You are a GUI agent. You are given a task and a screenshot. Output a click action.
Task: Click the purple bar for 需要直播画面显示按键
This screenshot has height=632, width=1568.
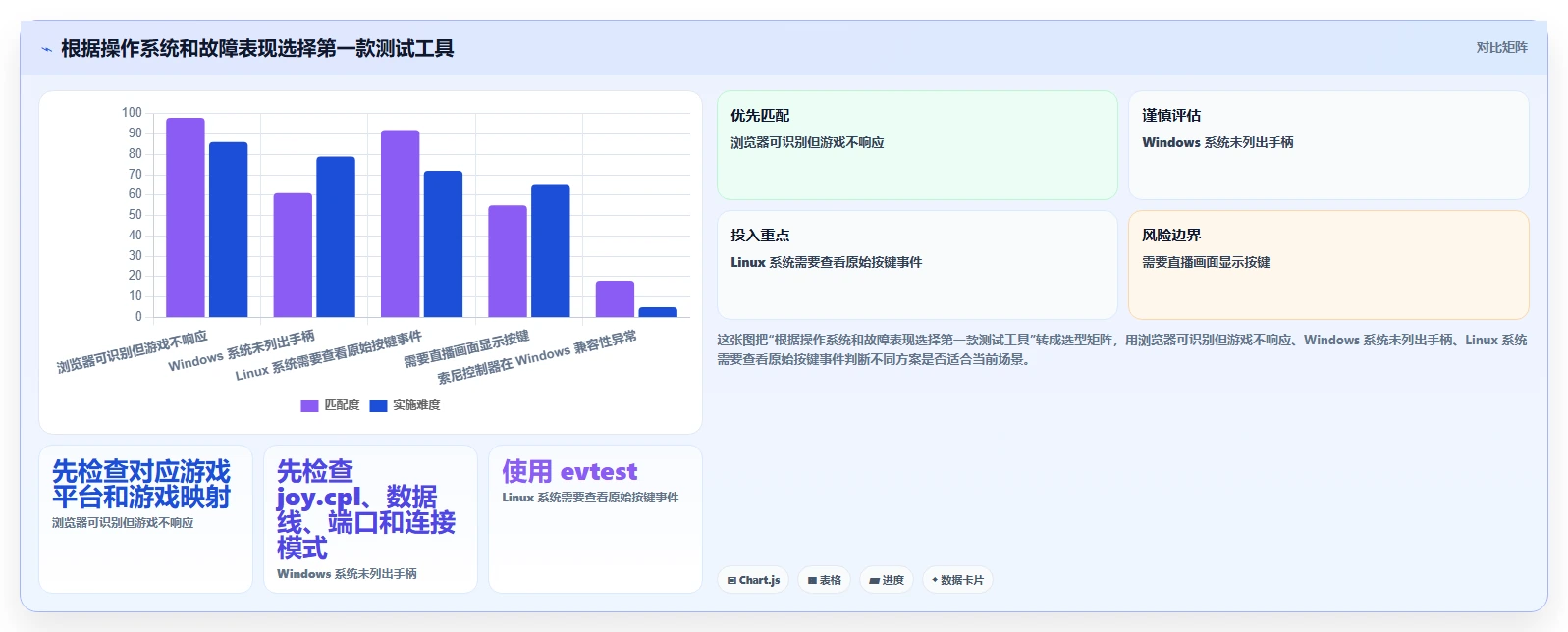pos(508,261)
